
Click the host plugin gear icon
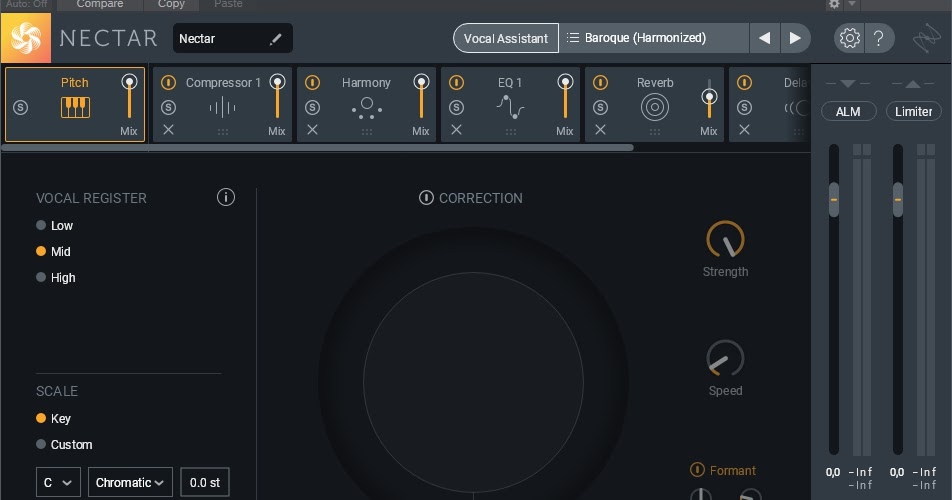pyautogui.click(x=834, y=4)
